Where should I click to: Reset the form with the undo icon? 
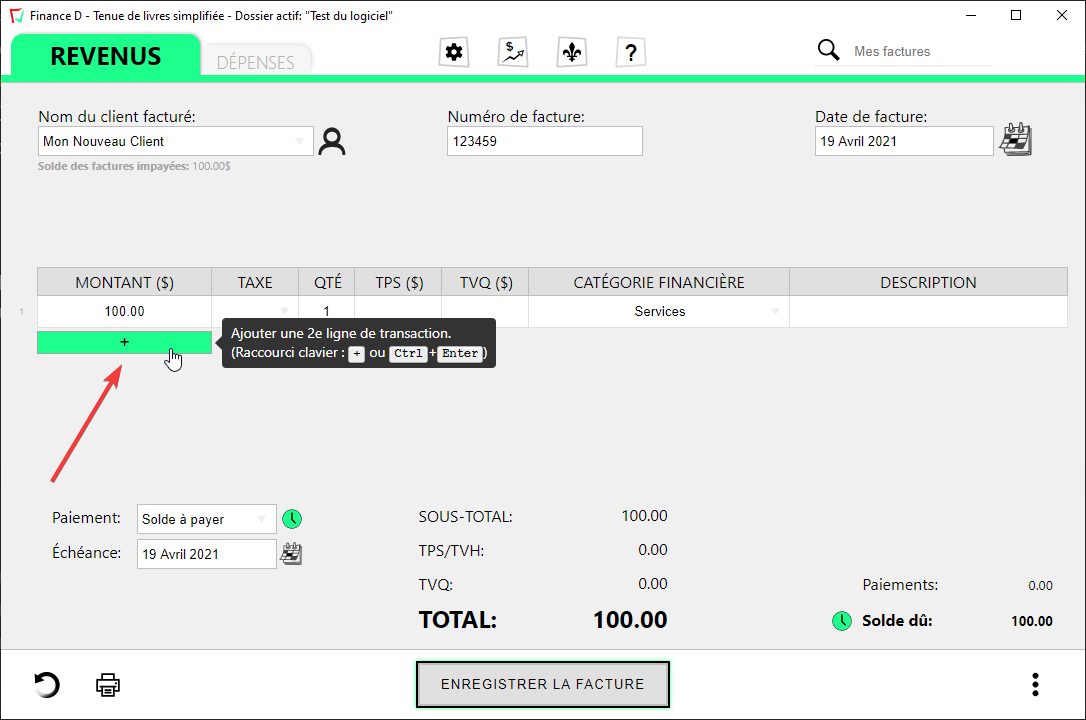(47, 685)
